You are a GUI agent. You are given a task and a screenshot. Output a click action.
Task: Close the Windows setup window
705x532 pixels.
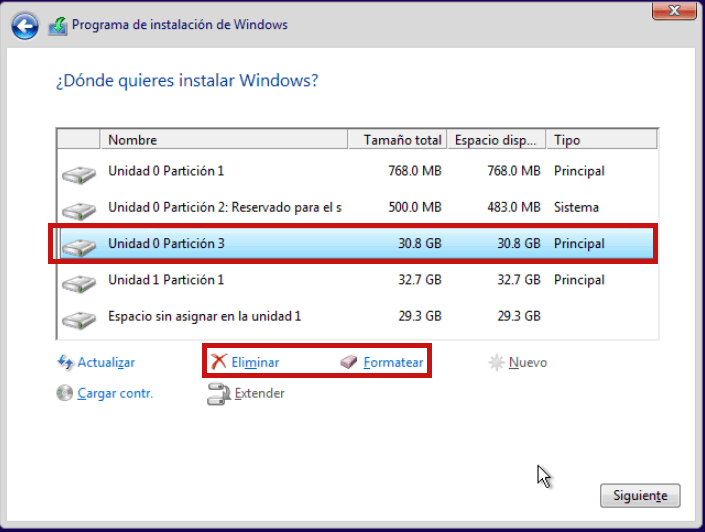tap(674, 10)
